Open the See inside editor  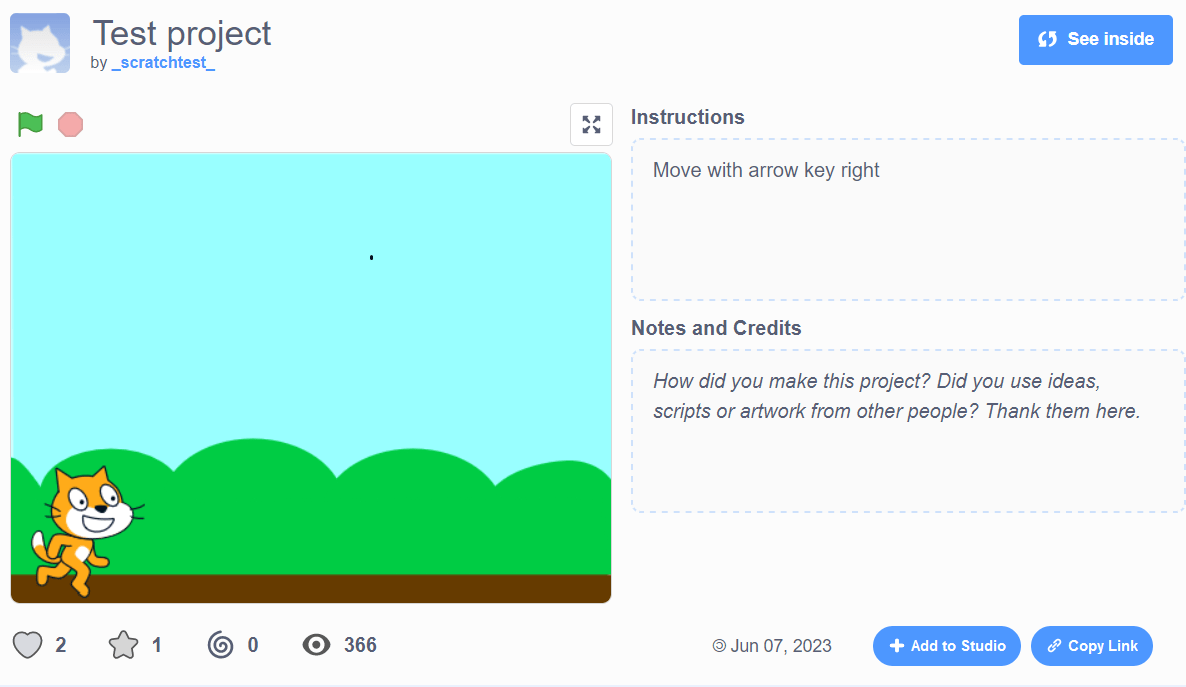click(x=1095, y=39)
